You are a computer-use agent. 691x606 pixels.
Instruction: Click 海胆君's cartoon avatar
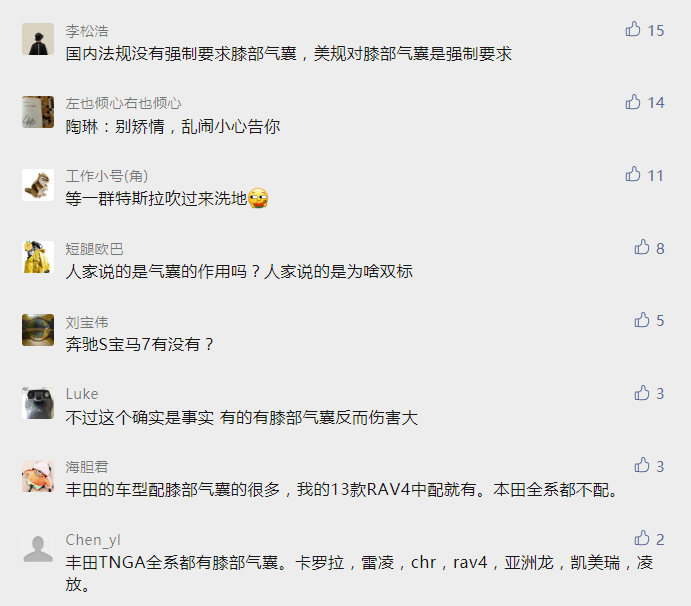[38, 476]
